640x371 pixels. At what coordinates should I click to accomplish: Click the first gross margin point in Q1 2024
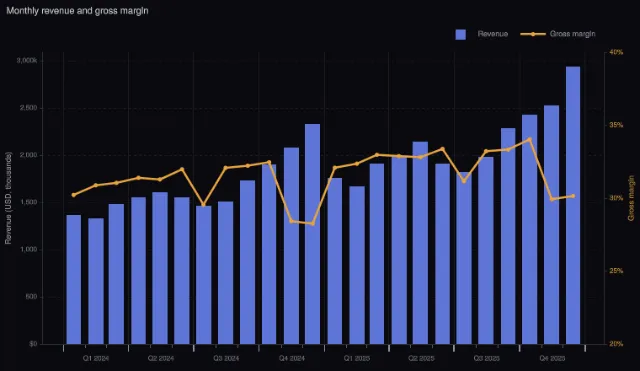(73, 195)
